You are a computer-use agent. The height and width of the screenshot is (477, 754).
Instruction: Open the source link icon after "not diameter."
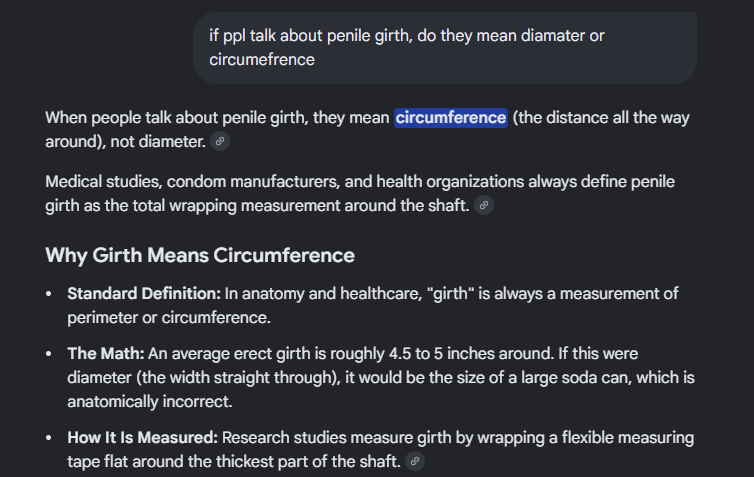coord(220,141)
